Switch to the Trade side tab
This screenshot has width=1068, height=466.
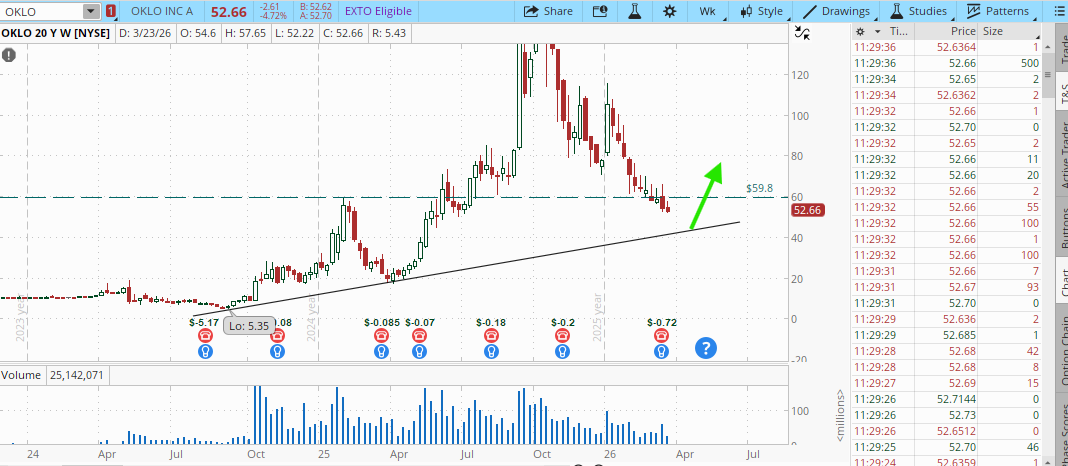point(1061,49)
